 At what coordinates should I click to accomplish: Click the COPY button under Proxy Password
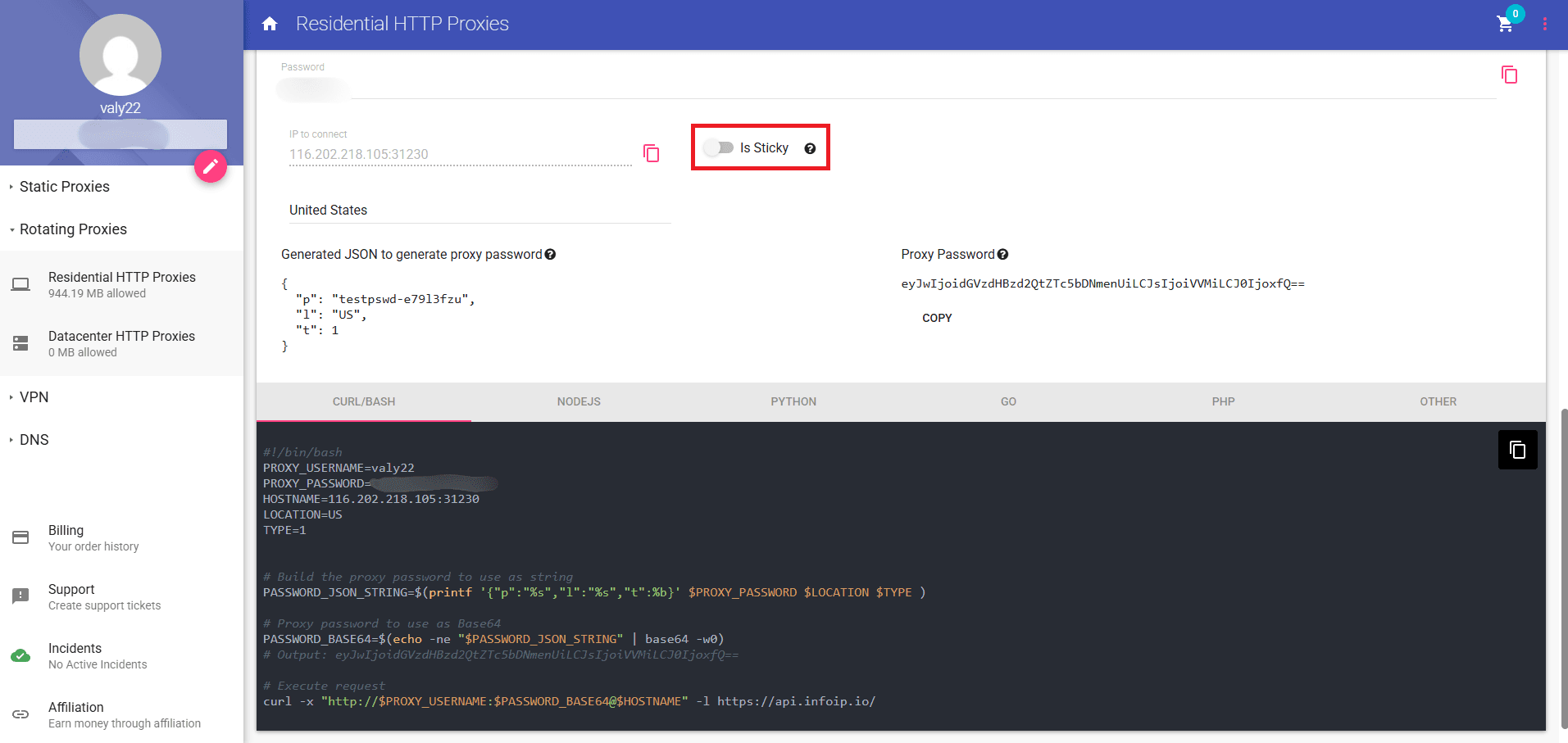click(937, 318)
